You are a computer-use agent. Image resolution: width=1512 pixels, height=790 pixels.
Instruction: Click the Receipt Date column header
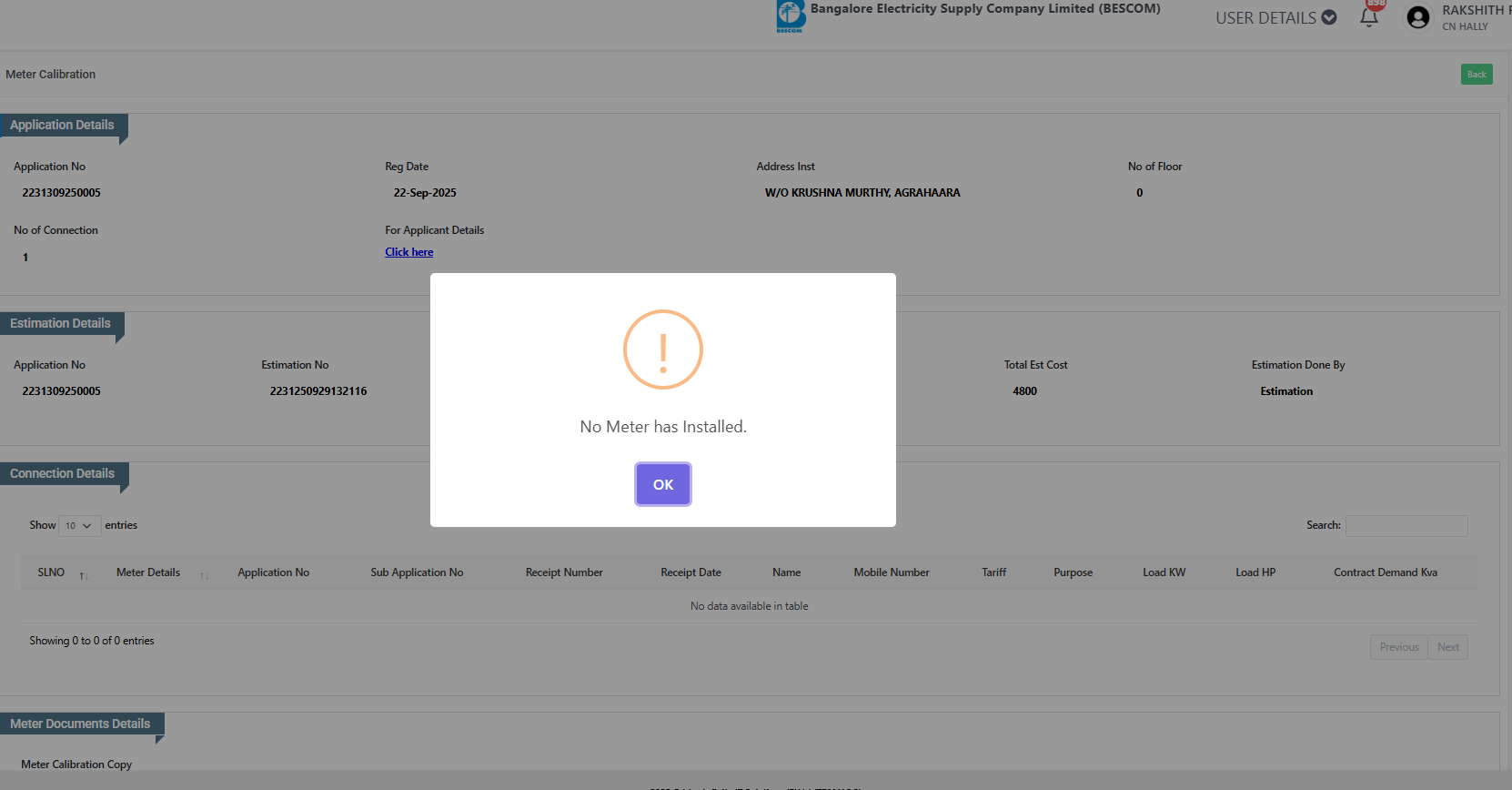pos(690,572)
